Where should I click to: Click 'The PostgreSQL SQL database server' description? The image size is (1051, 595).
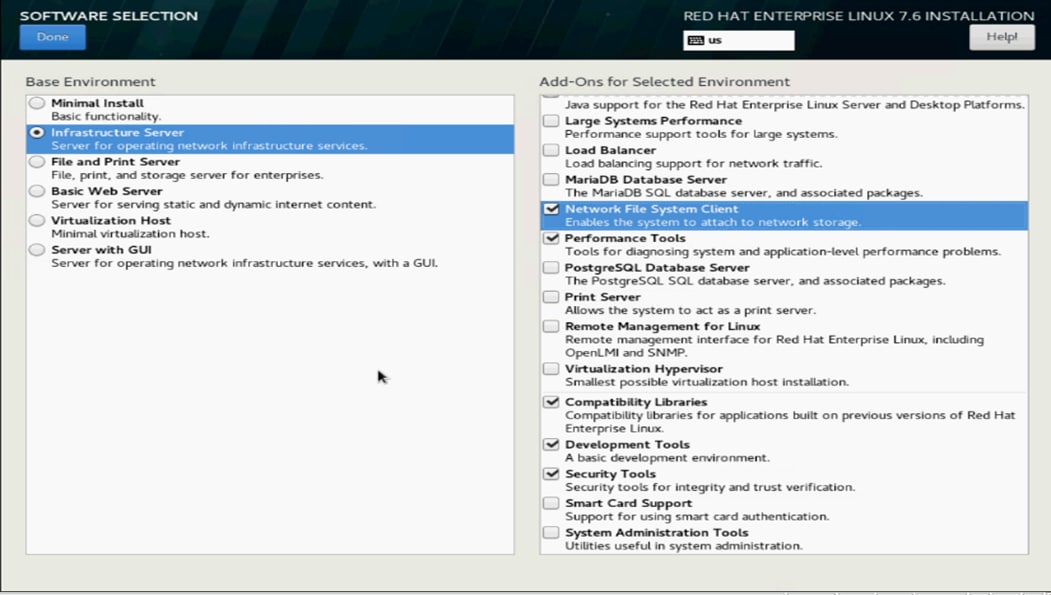point(755,281)
